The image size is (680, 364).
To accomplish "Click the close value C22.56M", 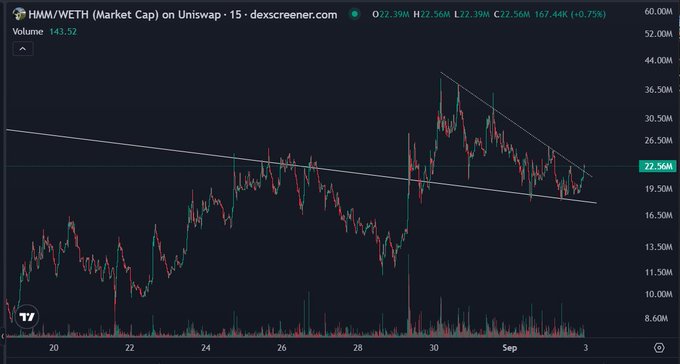I will click(512, 15).
